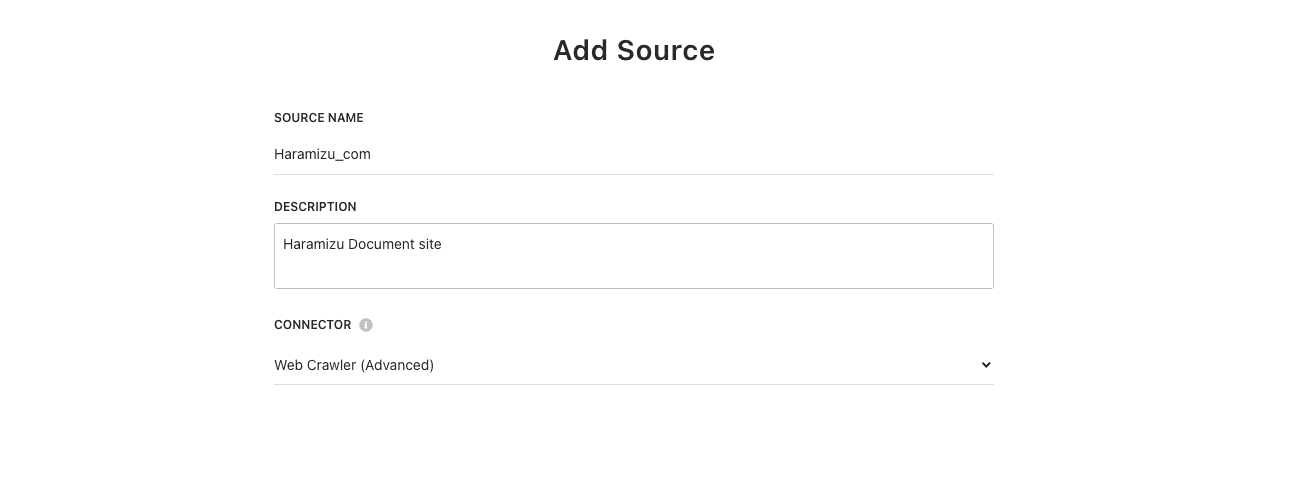Select the 'Web Crawler (Advanced)' connector value

point(354,365)
